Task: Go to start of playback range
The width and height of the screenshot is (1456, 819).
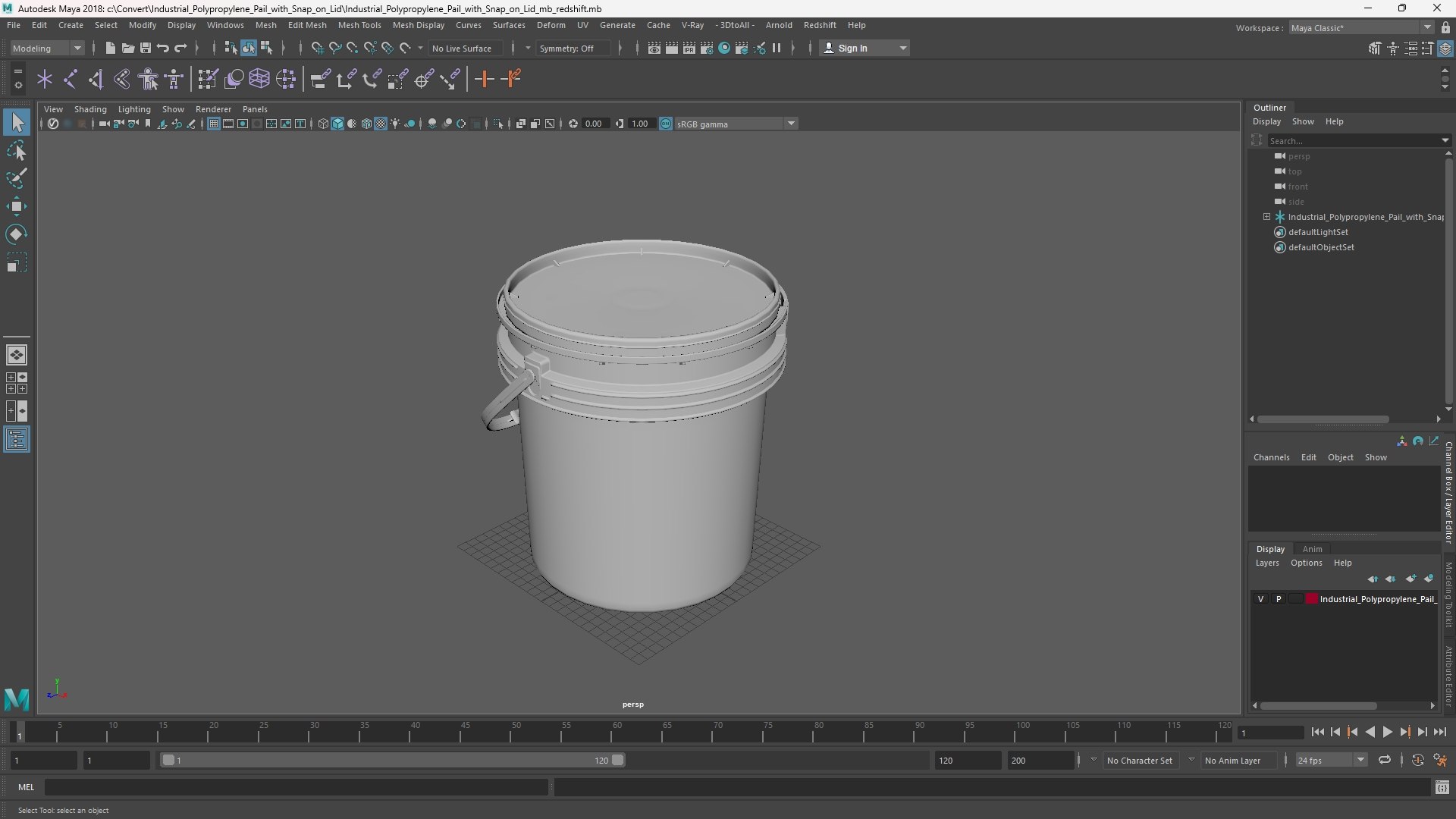Action: 1317,732
